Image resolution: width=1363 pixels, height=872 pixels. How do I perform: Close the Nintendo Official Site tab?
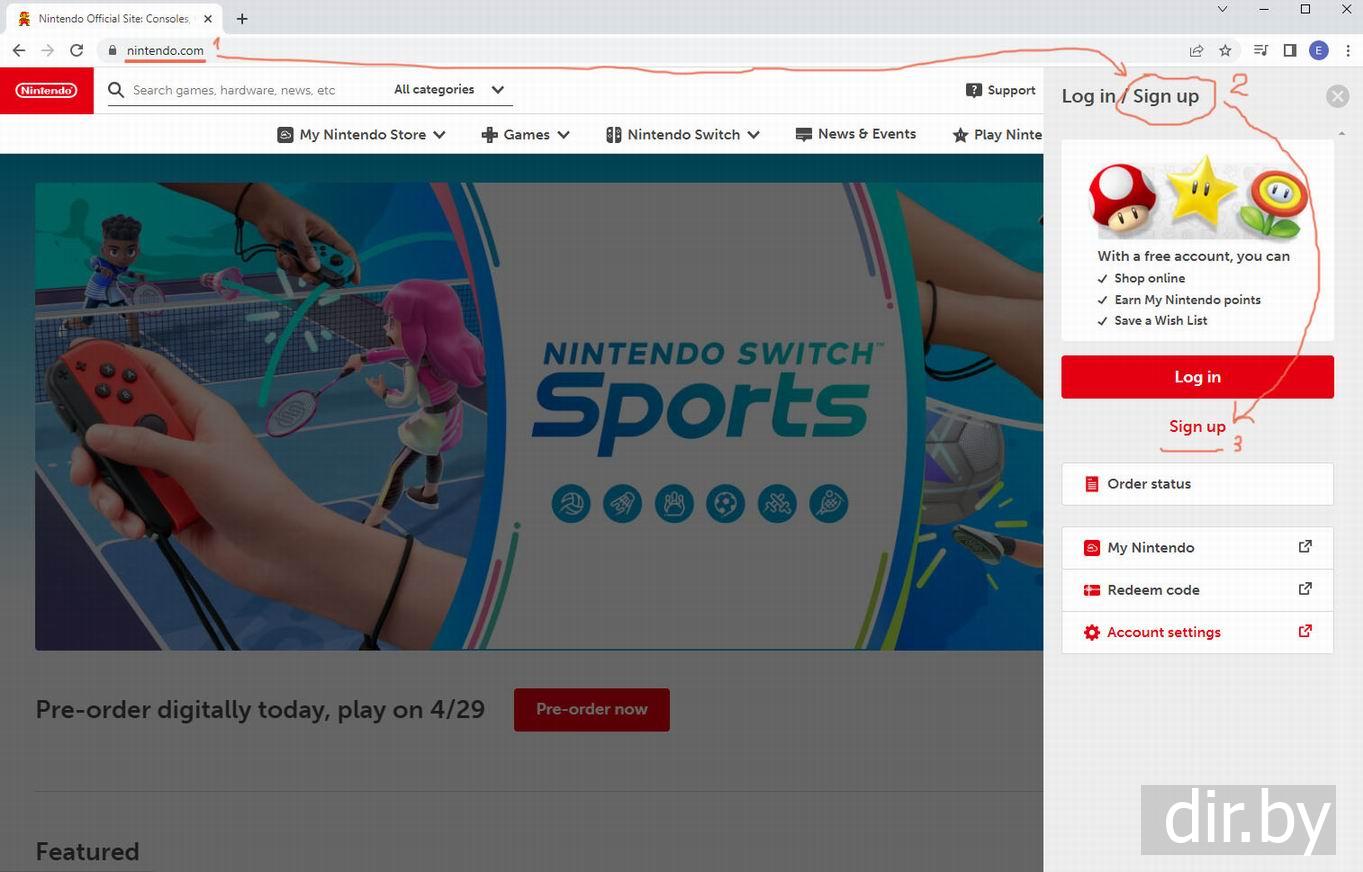pos(208,18)
